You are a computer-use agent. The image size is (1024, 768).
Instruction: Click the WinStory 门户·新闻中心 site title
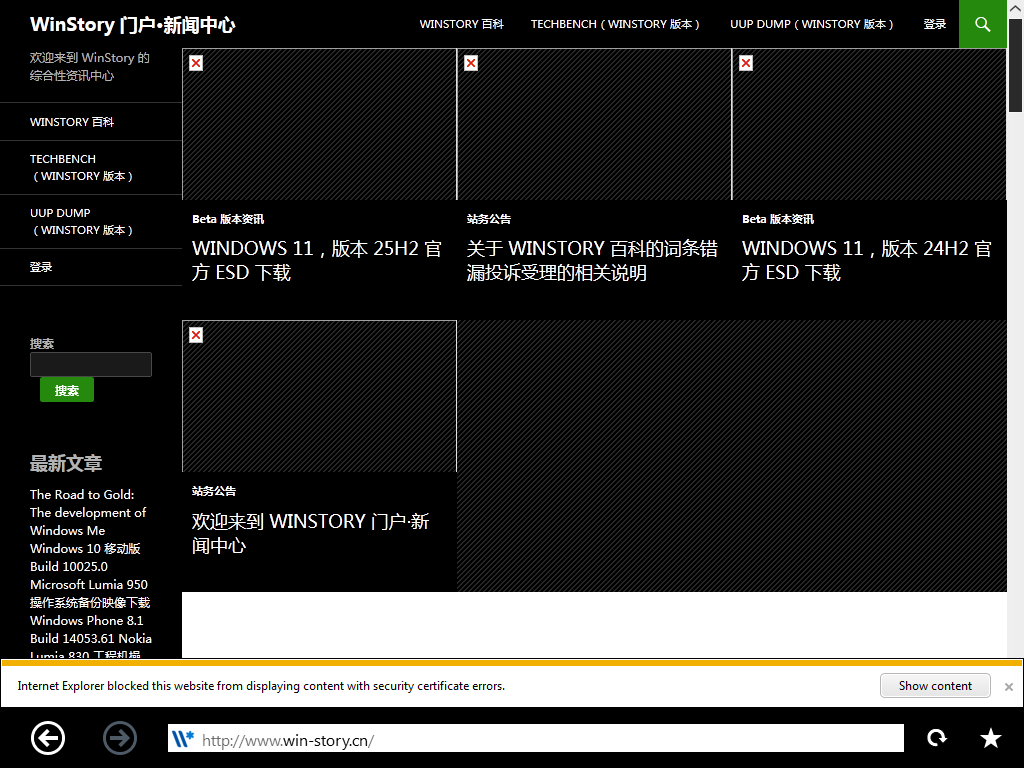click(x=133, y=25)
